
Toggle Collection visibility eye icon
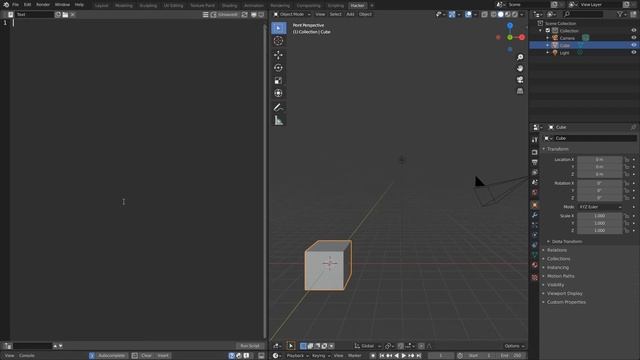click(x=633, y=31)
